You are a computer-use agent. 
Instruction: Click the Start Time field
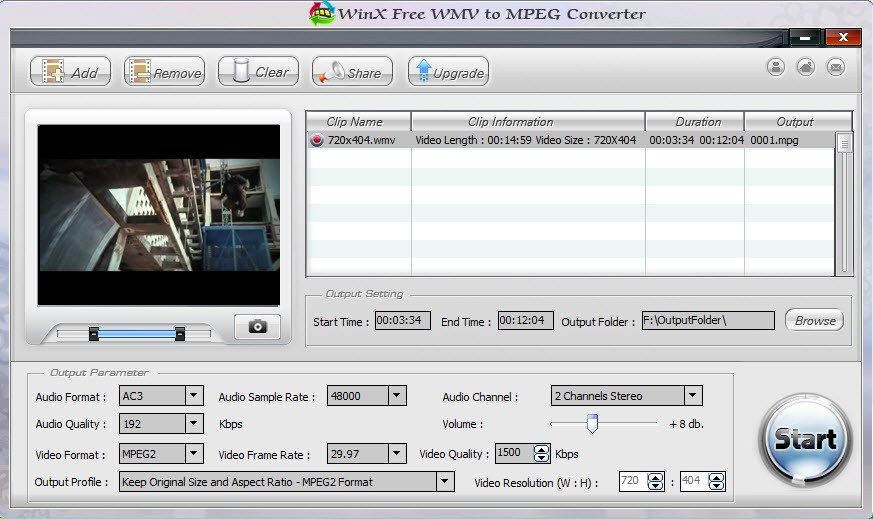point(403,320)
